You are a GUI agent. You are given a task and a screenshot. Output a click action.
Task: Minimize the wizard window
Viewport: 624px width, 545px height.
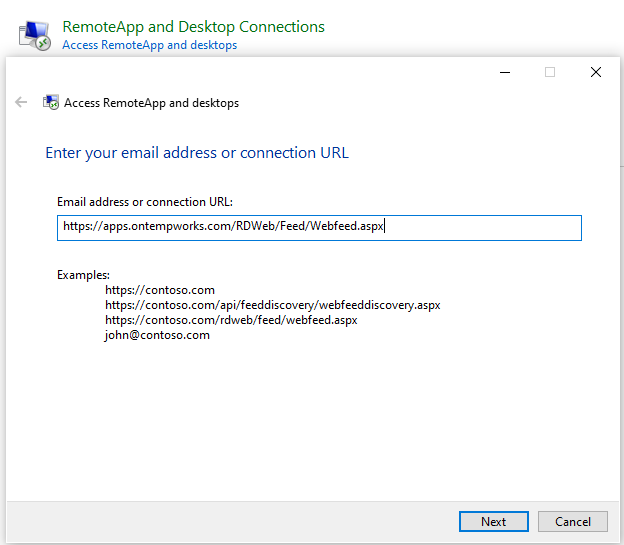tap(505, 72)
